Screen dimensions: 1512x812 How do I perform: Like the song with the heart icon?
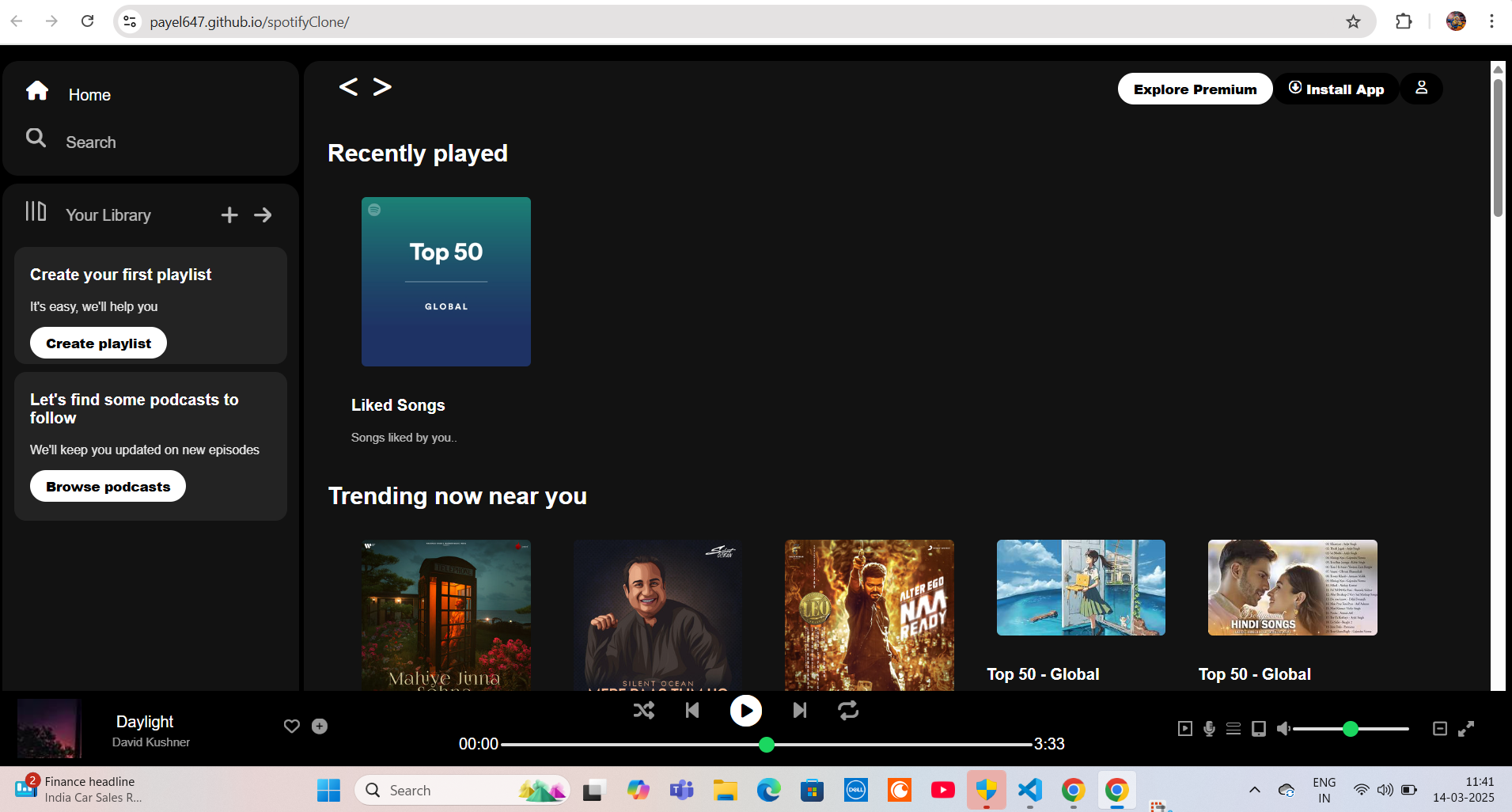click(x=292, y=727)
